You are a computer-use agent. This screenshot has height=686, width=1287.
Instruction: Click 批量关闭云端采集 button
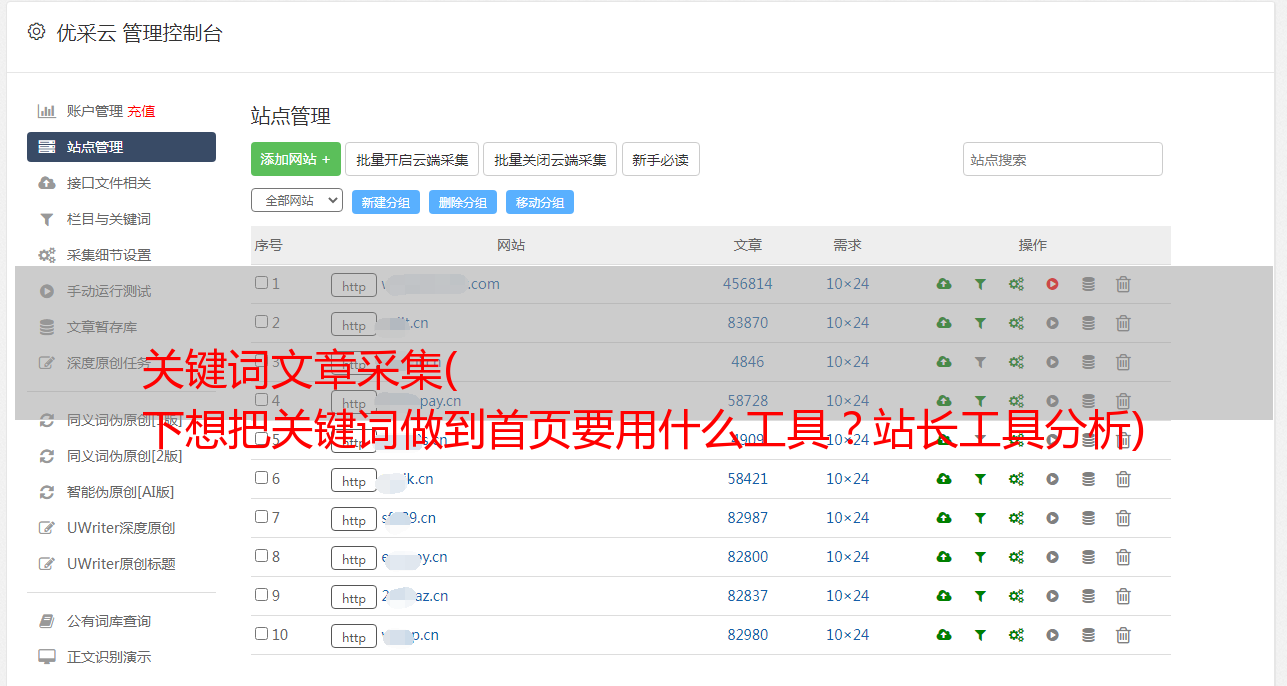[x=550, y=159]
